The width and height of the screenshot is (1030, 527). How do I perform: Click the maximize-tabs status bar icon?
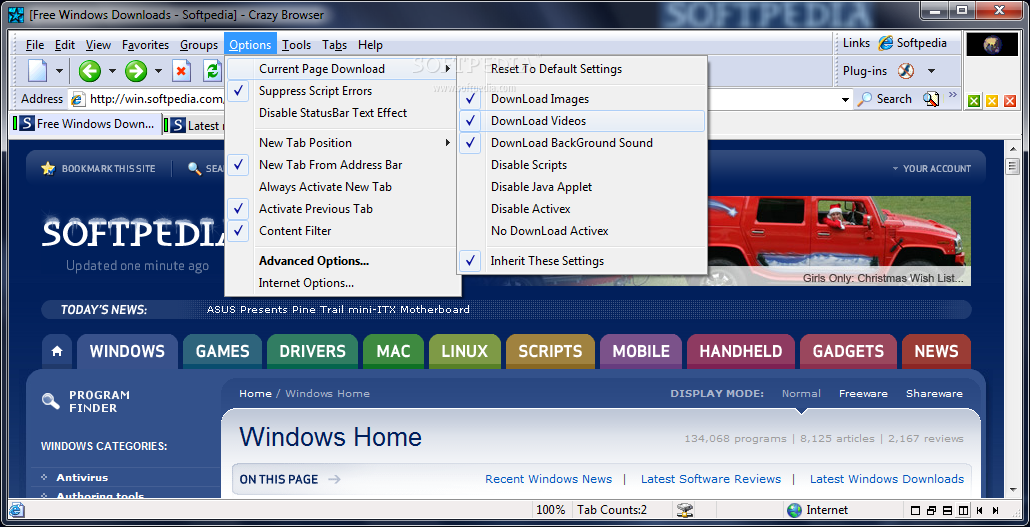click(x=916, y=511)
